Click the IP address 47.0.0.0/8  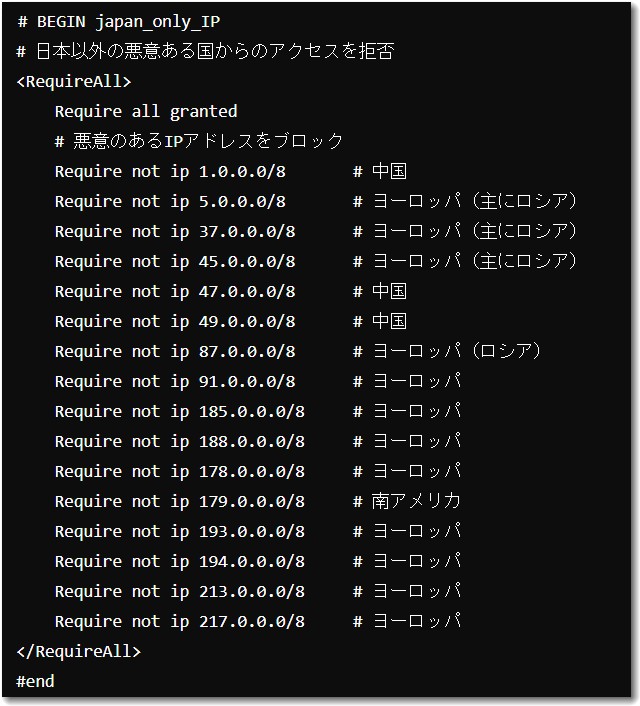click(x=247, y=291)
